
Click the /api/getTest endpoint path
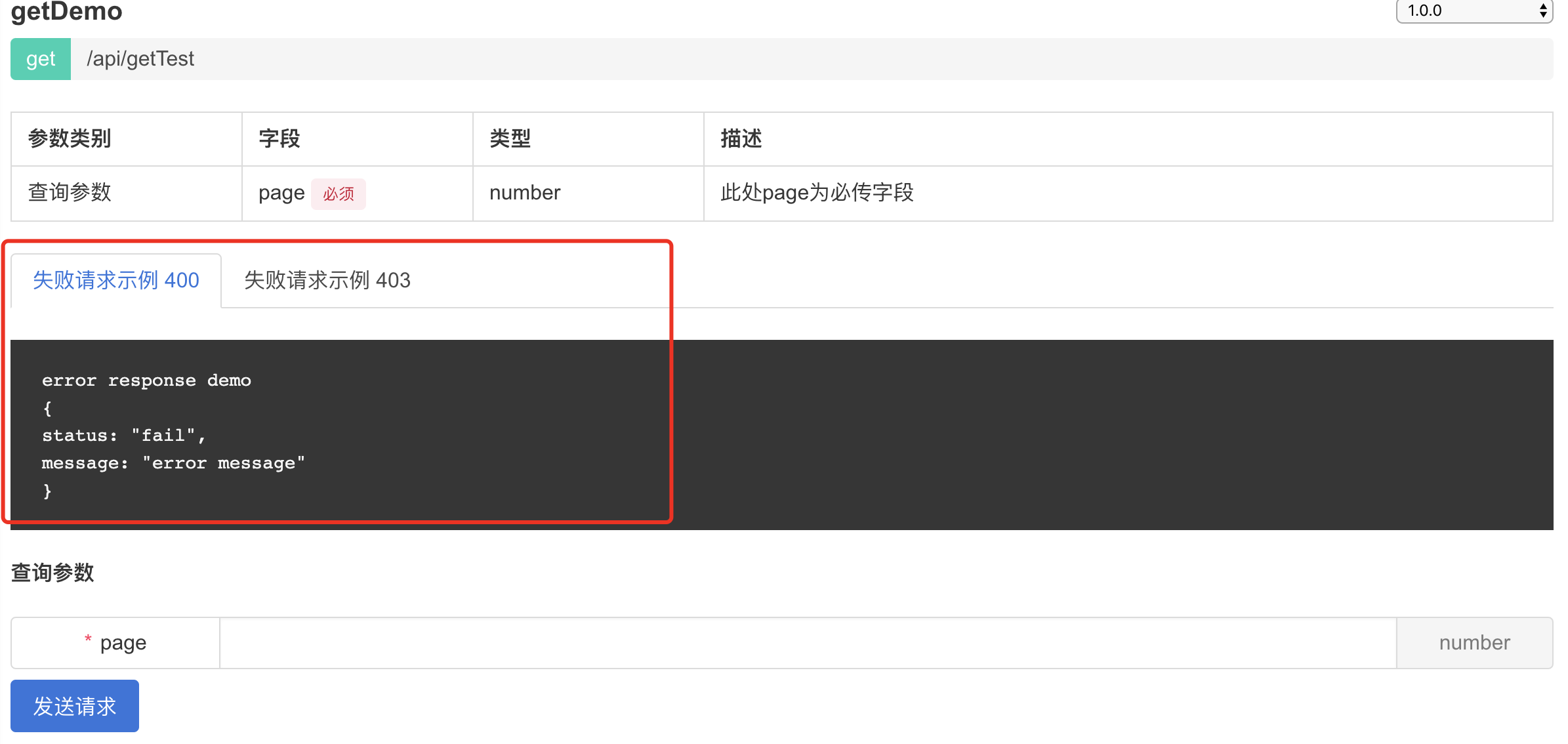click(x=140, y=59)
